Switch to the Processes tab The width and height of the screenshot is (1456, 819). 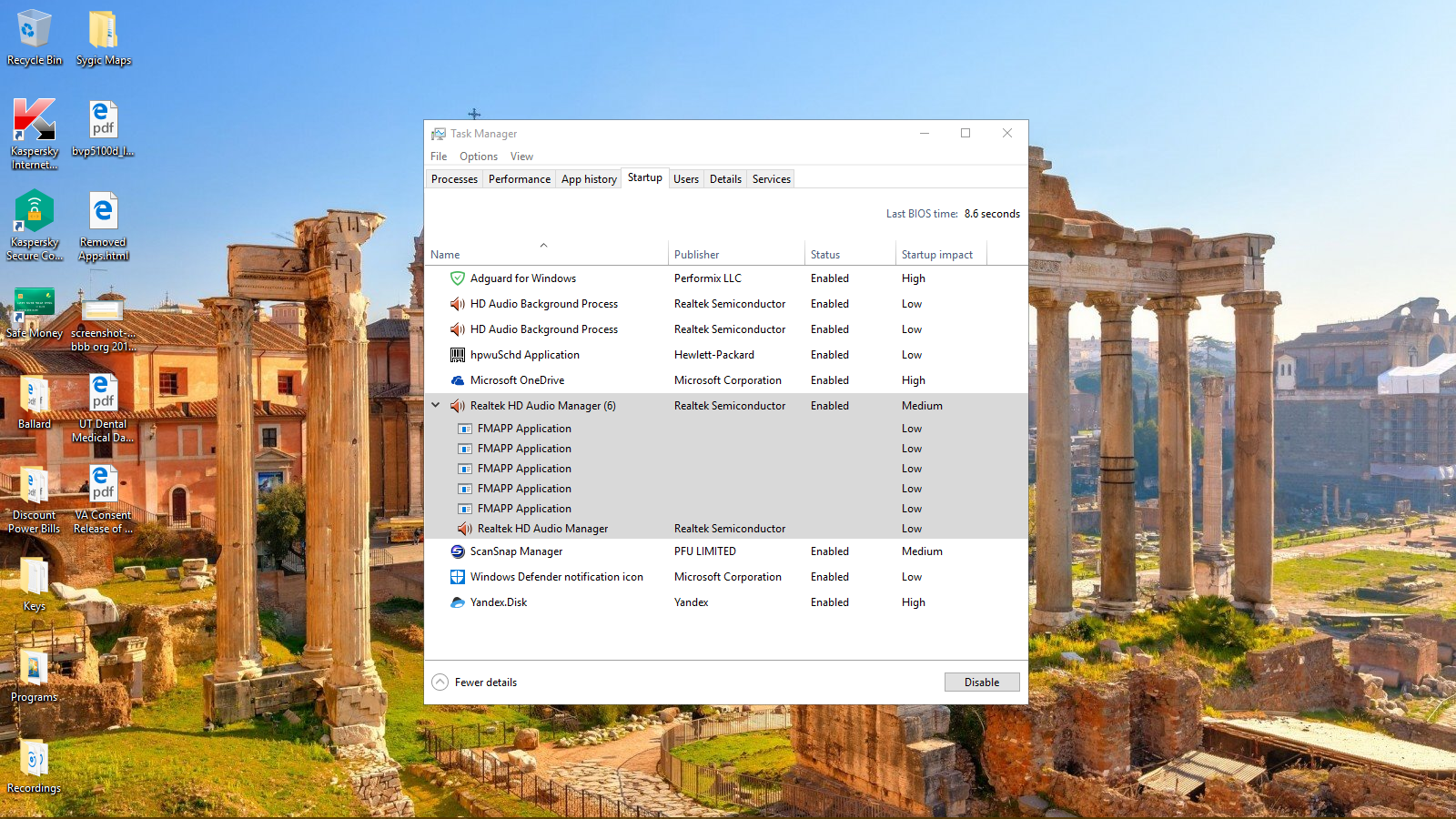[454, 179]
